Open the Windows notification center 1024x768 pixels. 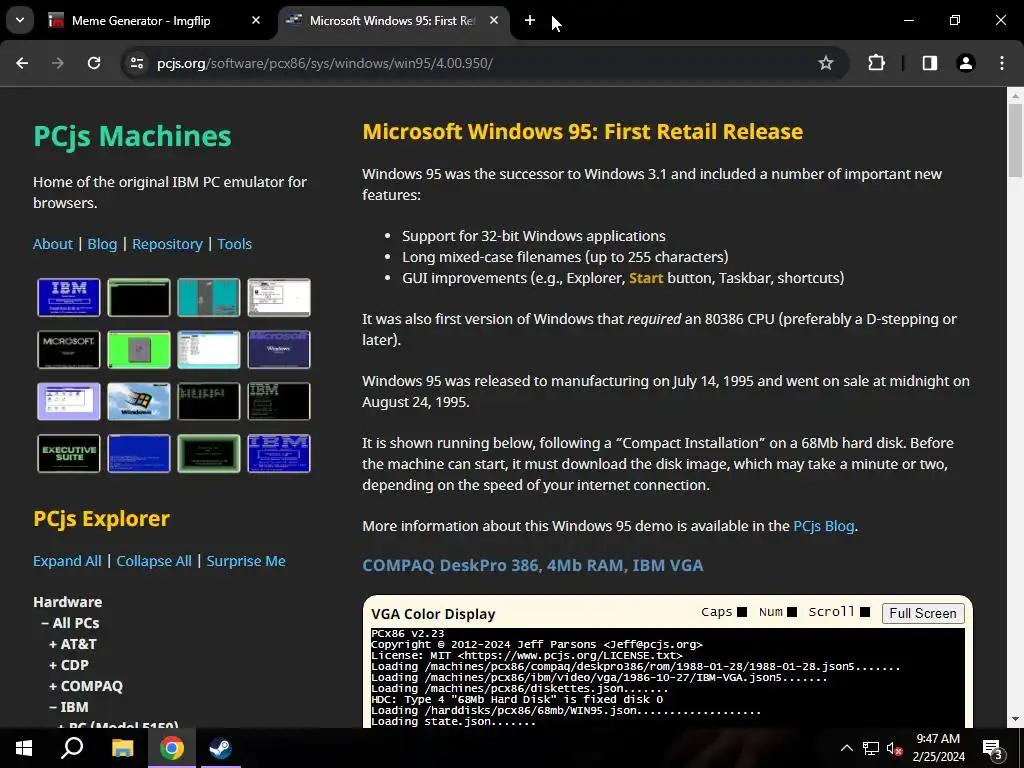point(993,748)
